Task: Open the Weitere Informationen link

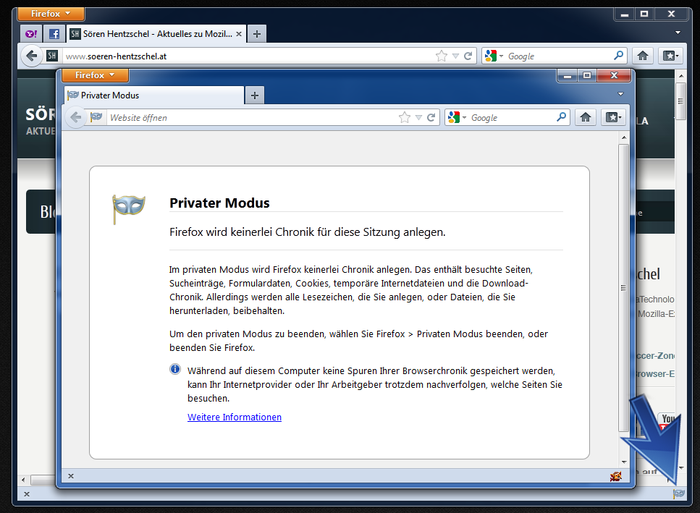Action: pyautogui.click(x=234, y=417)
